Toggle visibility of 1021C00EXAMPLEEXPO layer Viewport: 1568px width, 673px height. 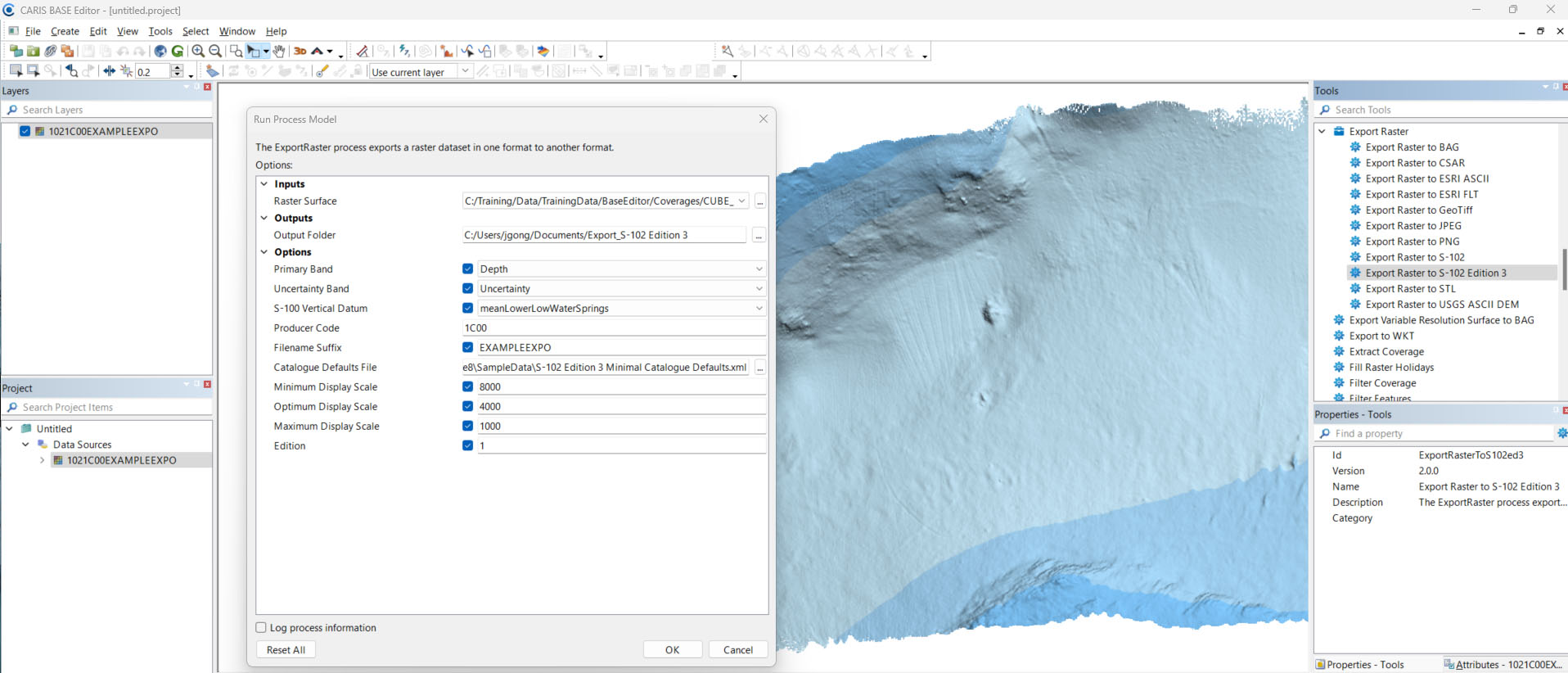(25, 131)
